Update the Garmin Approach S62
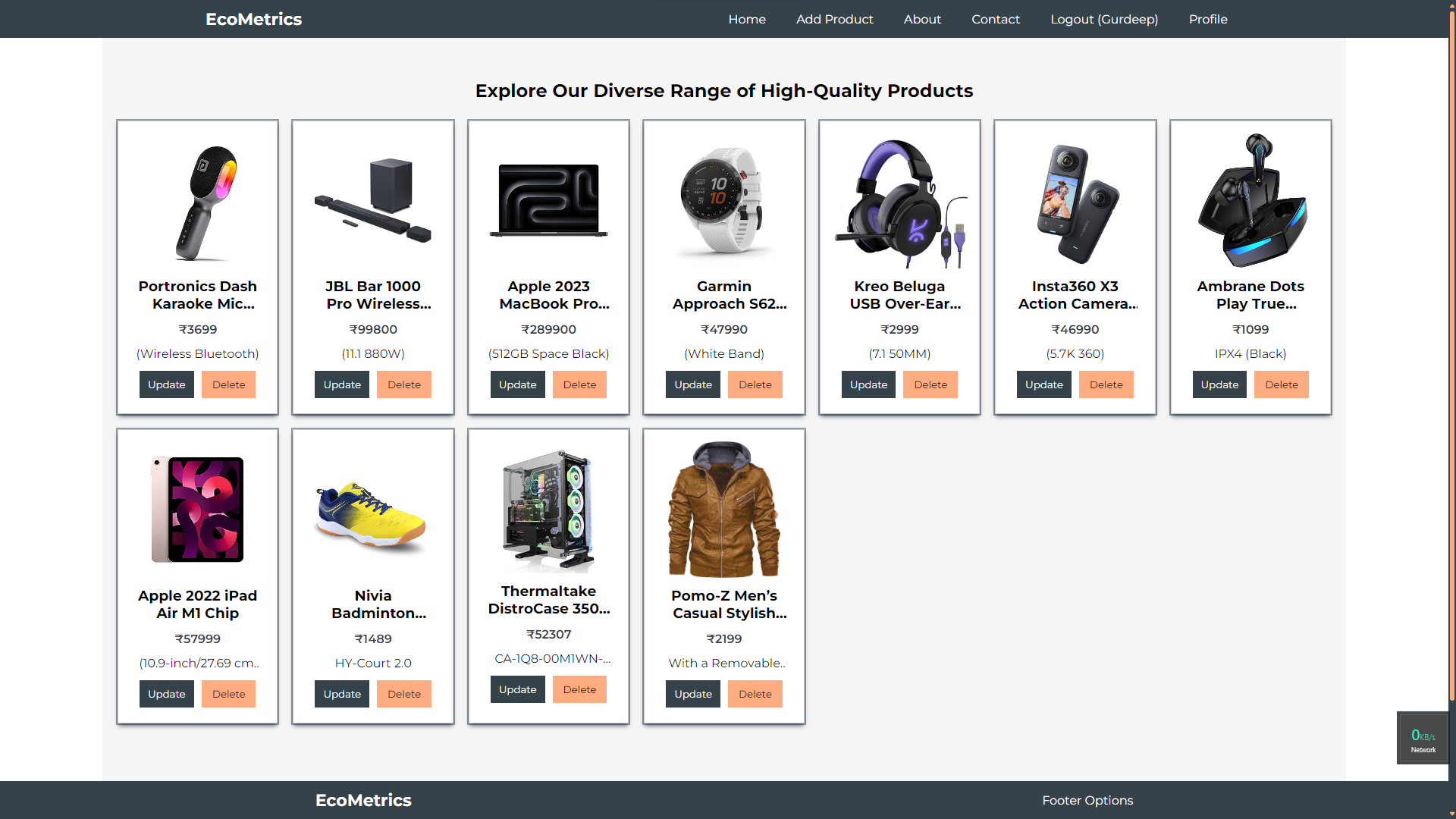This screenshot has height=819, width=1456. click(x=693, y=384)
